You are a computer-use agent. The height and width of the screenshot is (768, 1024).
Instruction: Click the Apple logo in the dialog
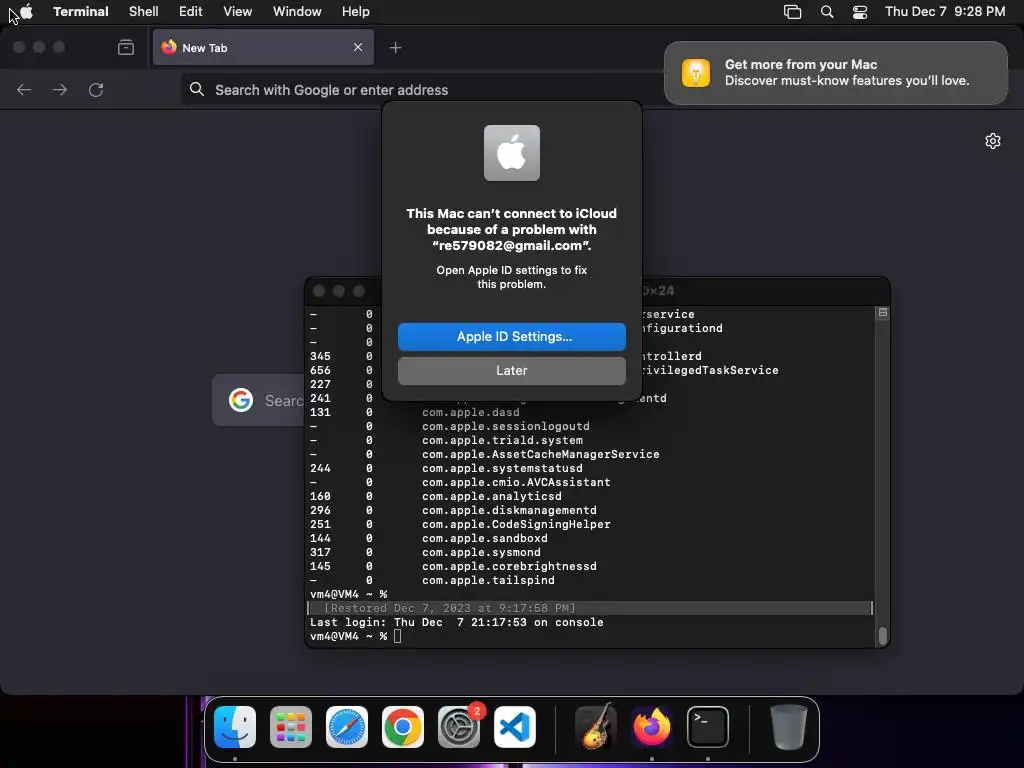coord(511,153)
